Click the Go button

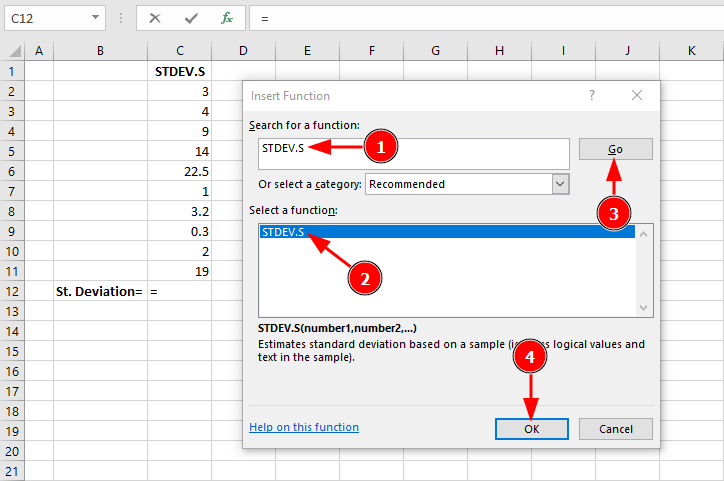pyautogui.click(x=615, y=149)
